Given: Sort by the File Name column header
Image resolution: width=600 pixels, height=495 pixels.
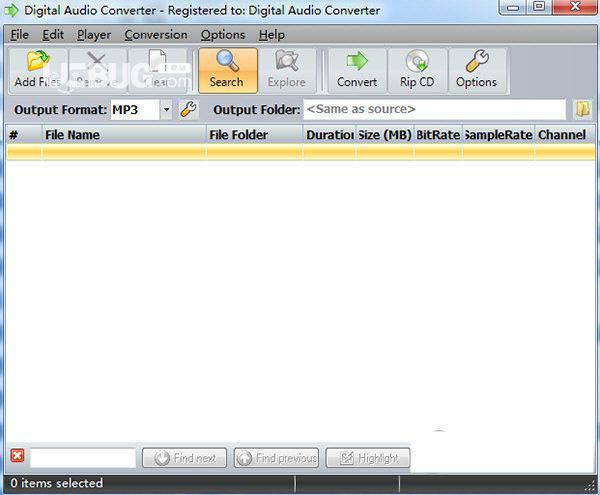Looking at the screenshot, I should (124, 135).
